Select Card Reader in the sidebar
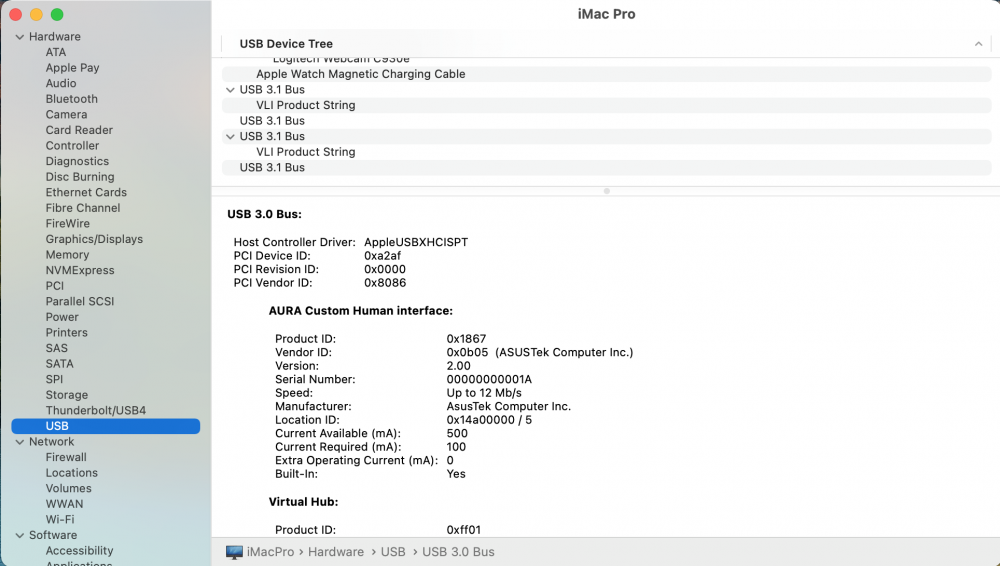 (79, 130)
